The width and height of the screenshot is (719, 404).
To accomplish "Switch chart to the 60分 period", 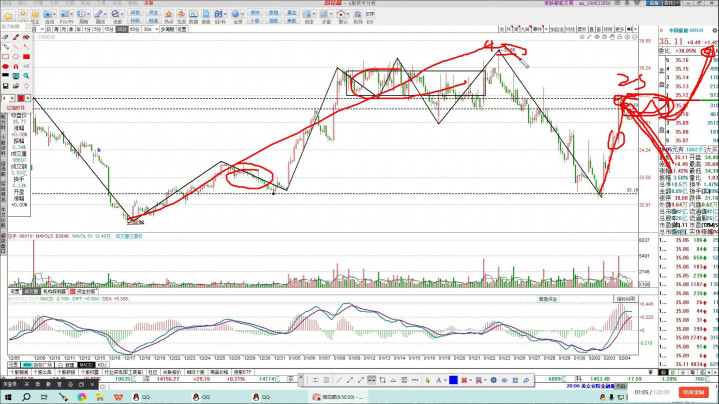I will (x=133, y=29).
